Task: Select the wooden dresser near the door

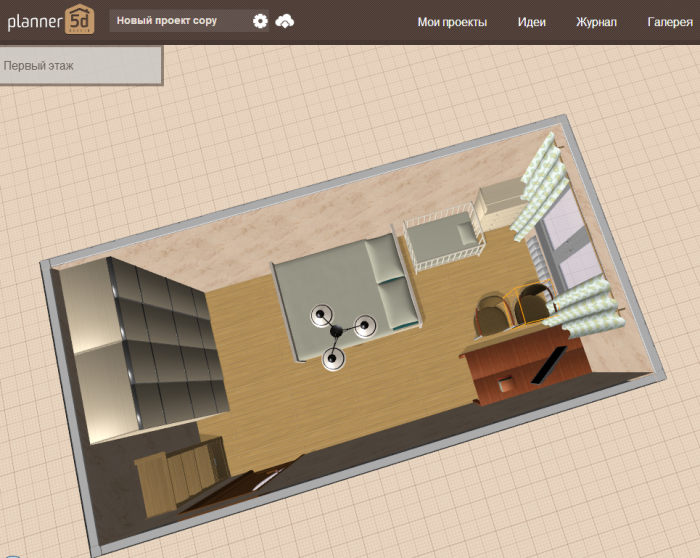Action: pos(181,475)
